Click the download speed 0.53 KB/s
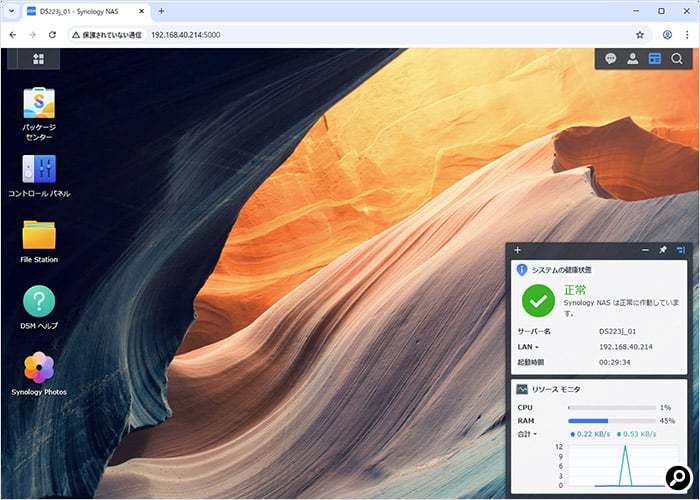Screen dimensions: 700x500 click(636, 434)
